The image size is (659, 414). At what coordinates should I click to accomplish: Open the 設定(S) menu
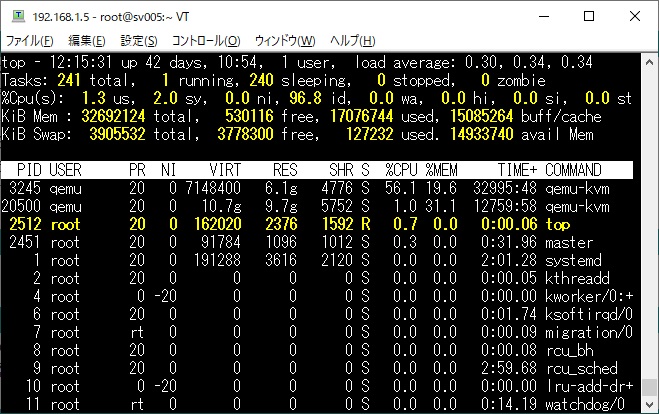139,41
